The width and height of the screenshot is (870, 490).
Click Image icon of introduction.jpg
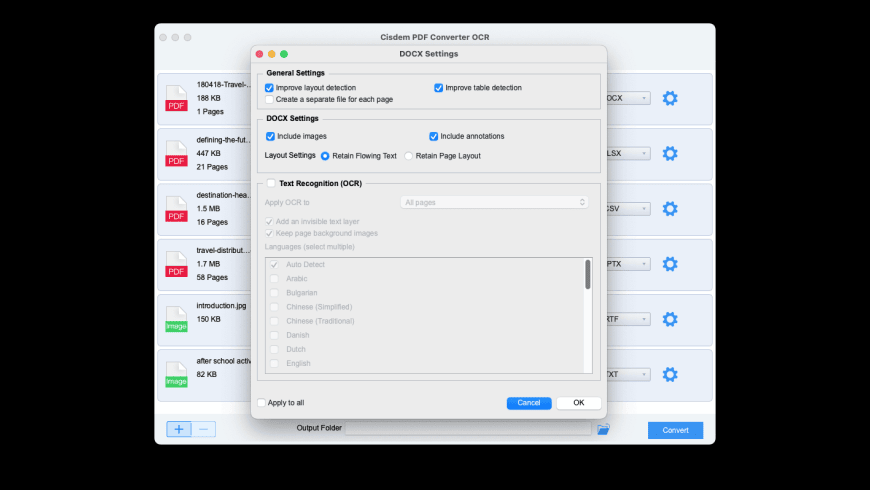176,319
